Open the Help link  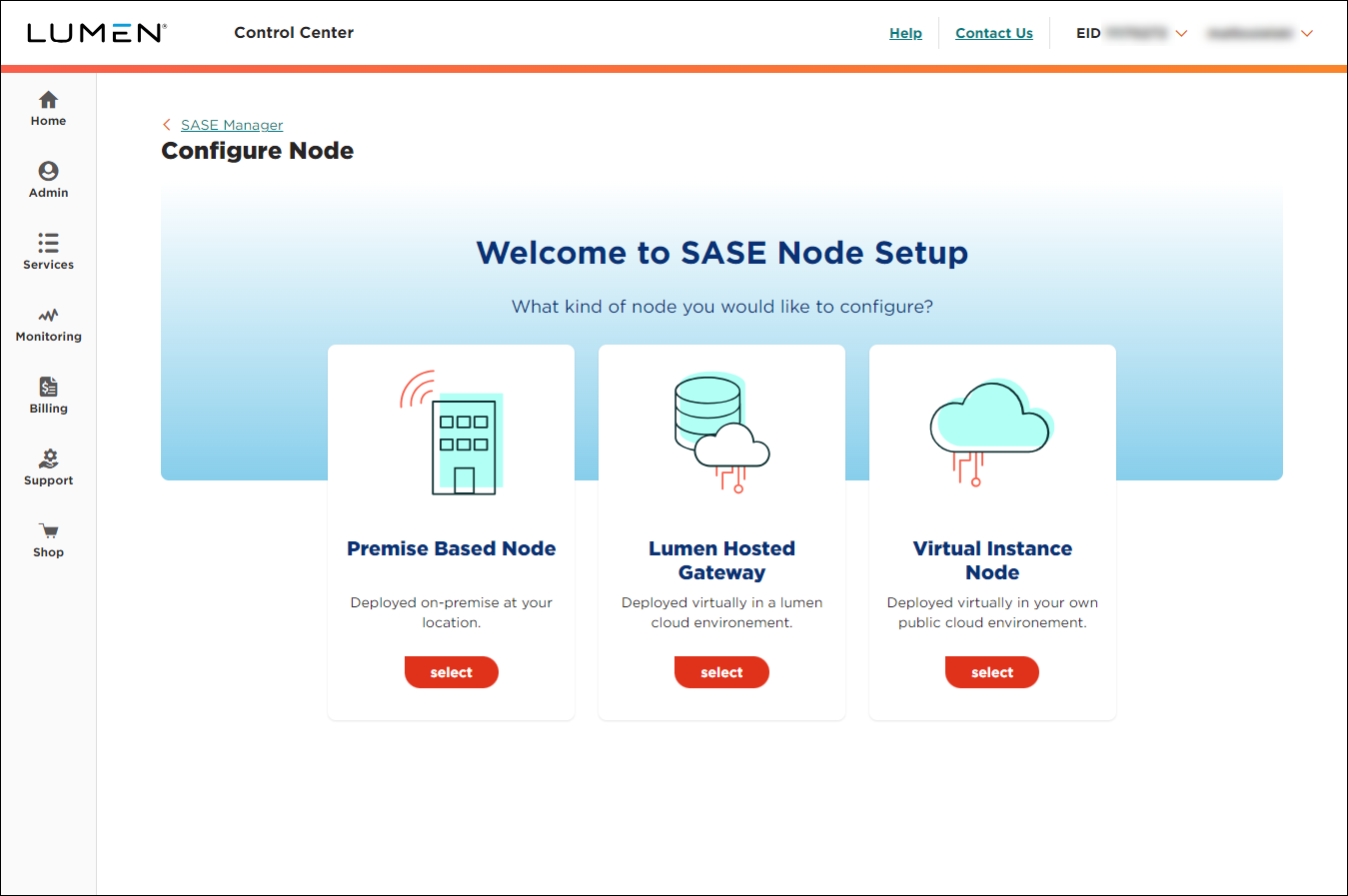[x=905, y=32]
